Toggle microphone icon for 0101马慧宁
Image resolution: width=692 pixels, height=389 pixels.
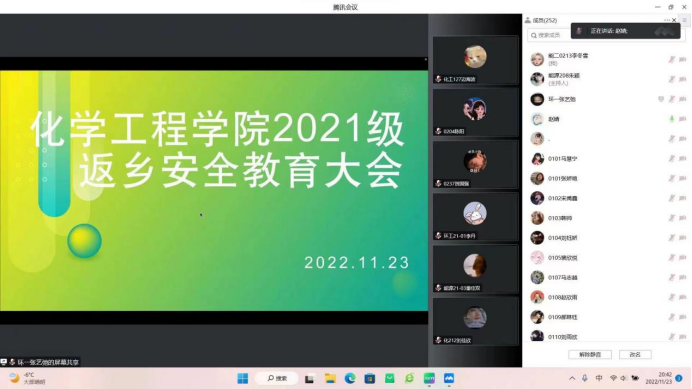pyautogui.click(x=671, y=159)
